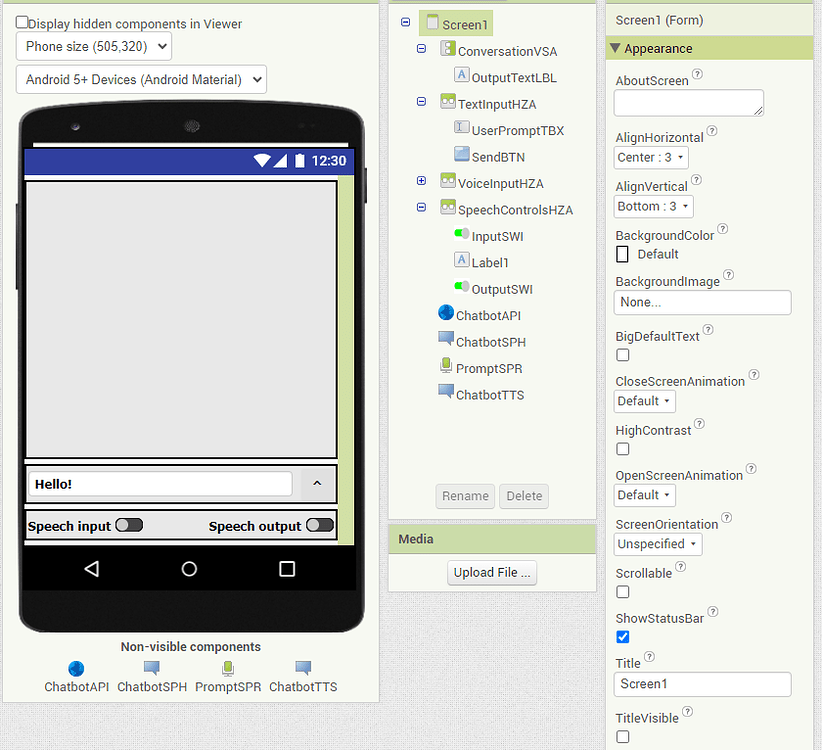
Task: Select SendBTN in the component tree
Action: point(497,157)
